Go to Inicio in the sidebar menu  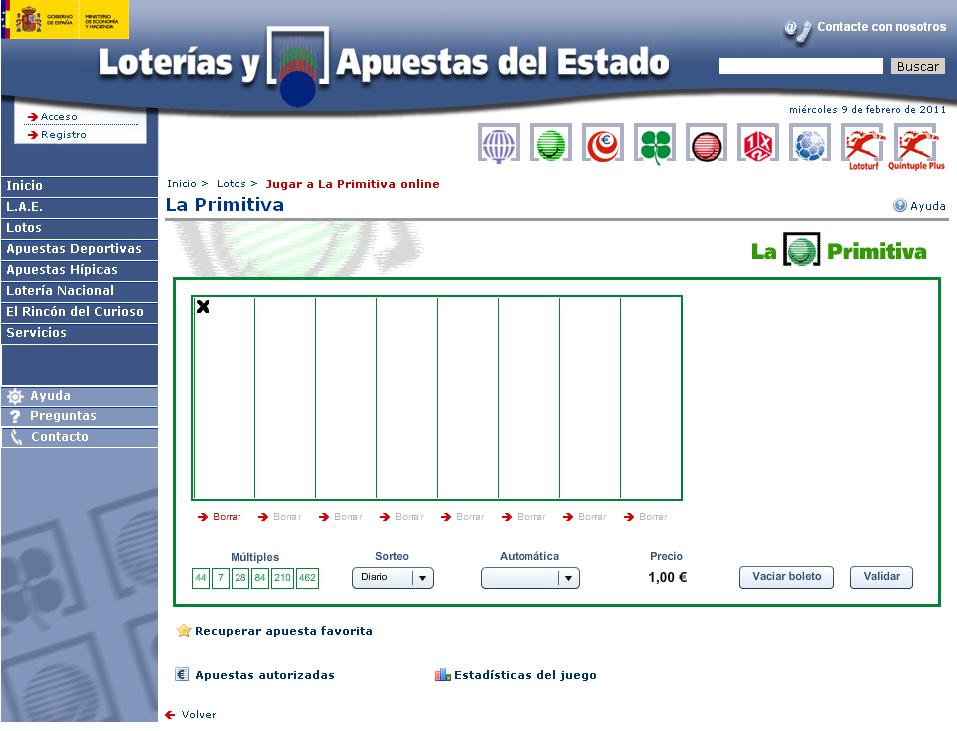pyautogui.click(x=79, y=186)
